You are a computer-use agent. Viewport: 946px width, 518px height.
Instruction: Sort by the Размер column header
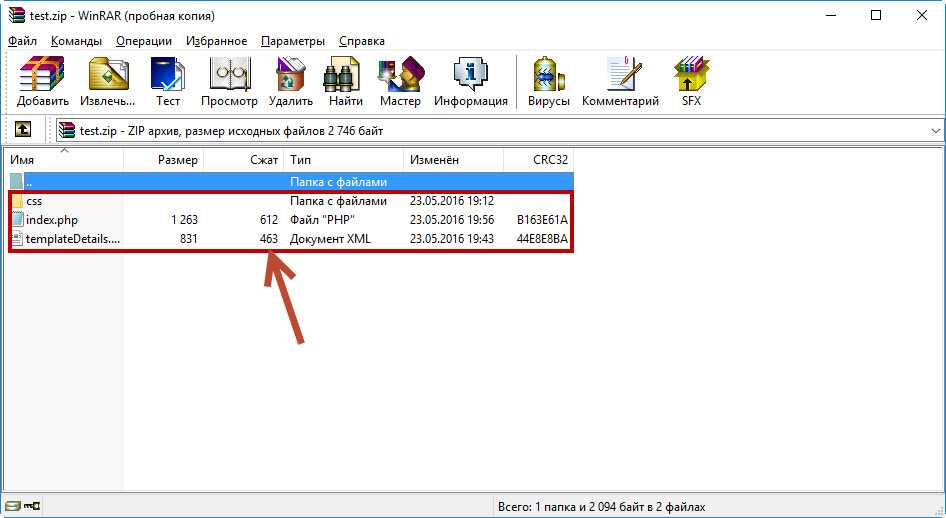(x=165, y=160)
